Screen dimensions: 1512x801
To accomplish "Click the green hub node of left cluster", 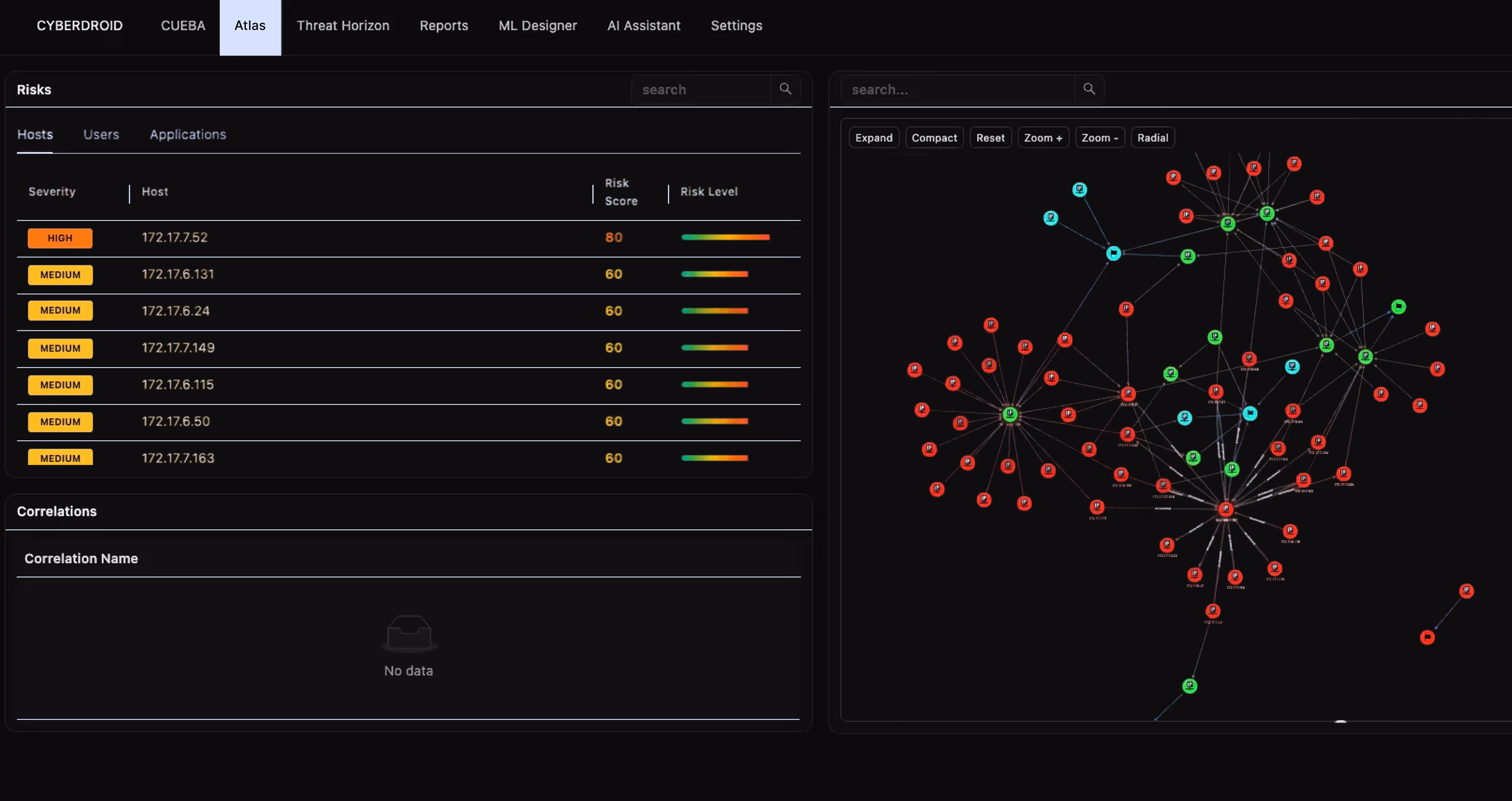I will coord(1010,414).
